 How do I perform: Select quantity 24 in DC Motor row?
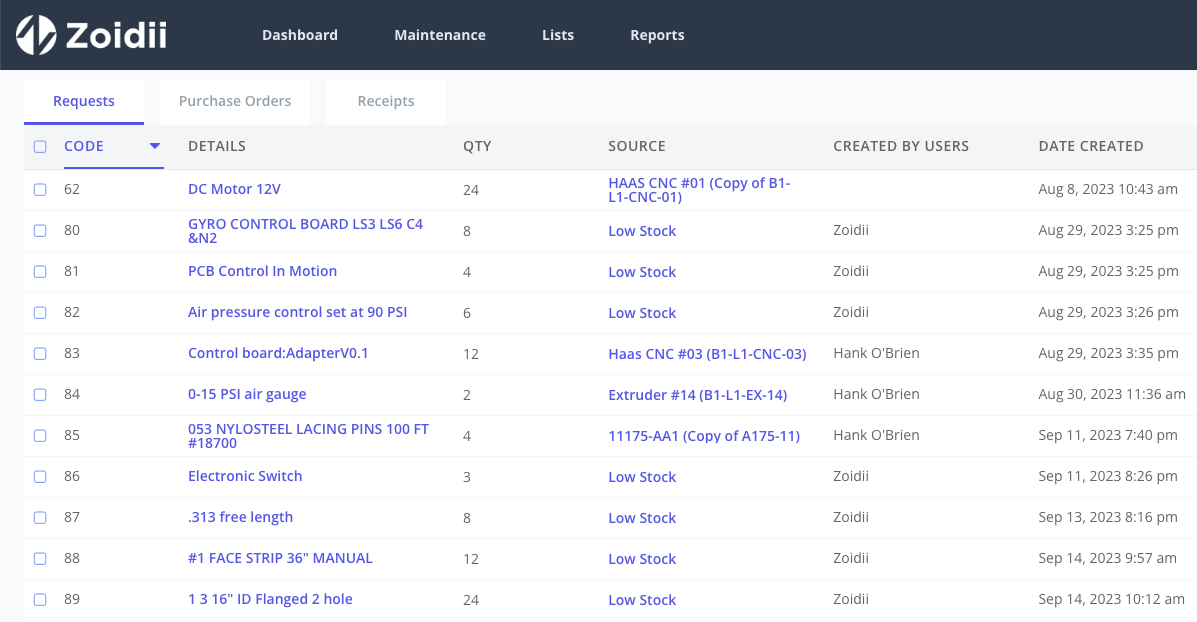tap(471, 191)
